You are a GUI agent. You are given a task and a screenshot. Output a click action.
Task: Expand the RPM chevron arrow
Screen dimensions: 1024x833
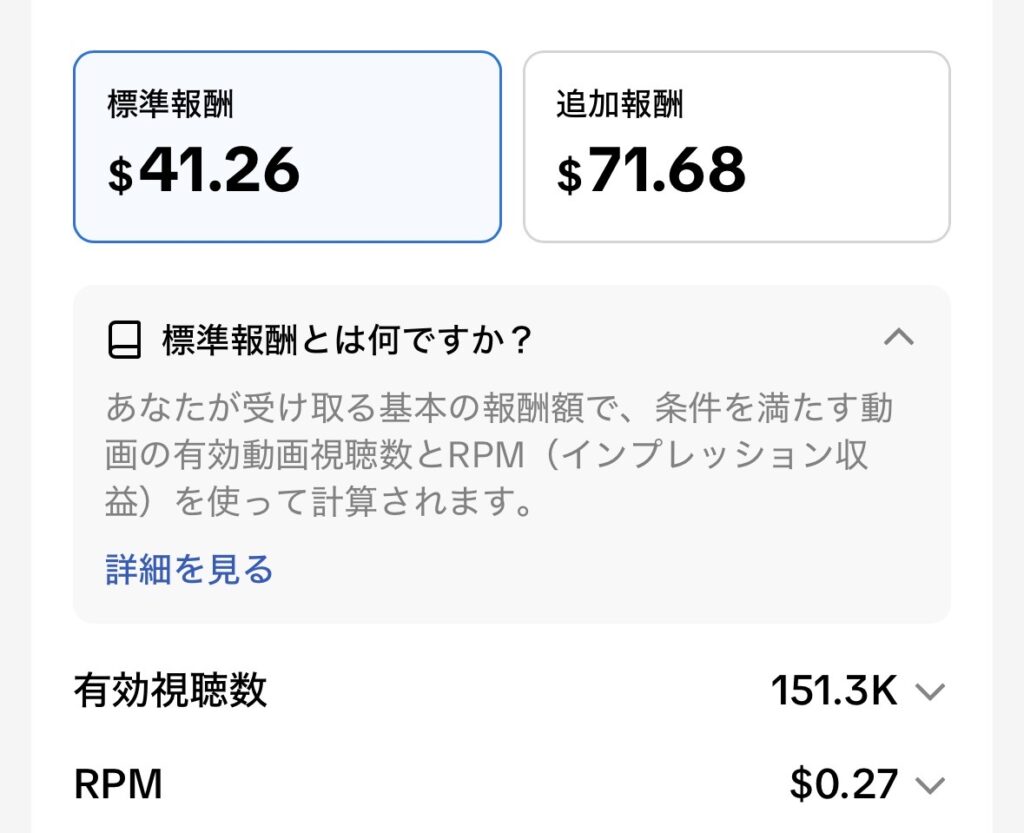pos(930,785)
